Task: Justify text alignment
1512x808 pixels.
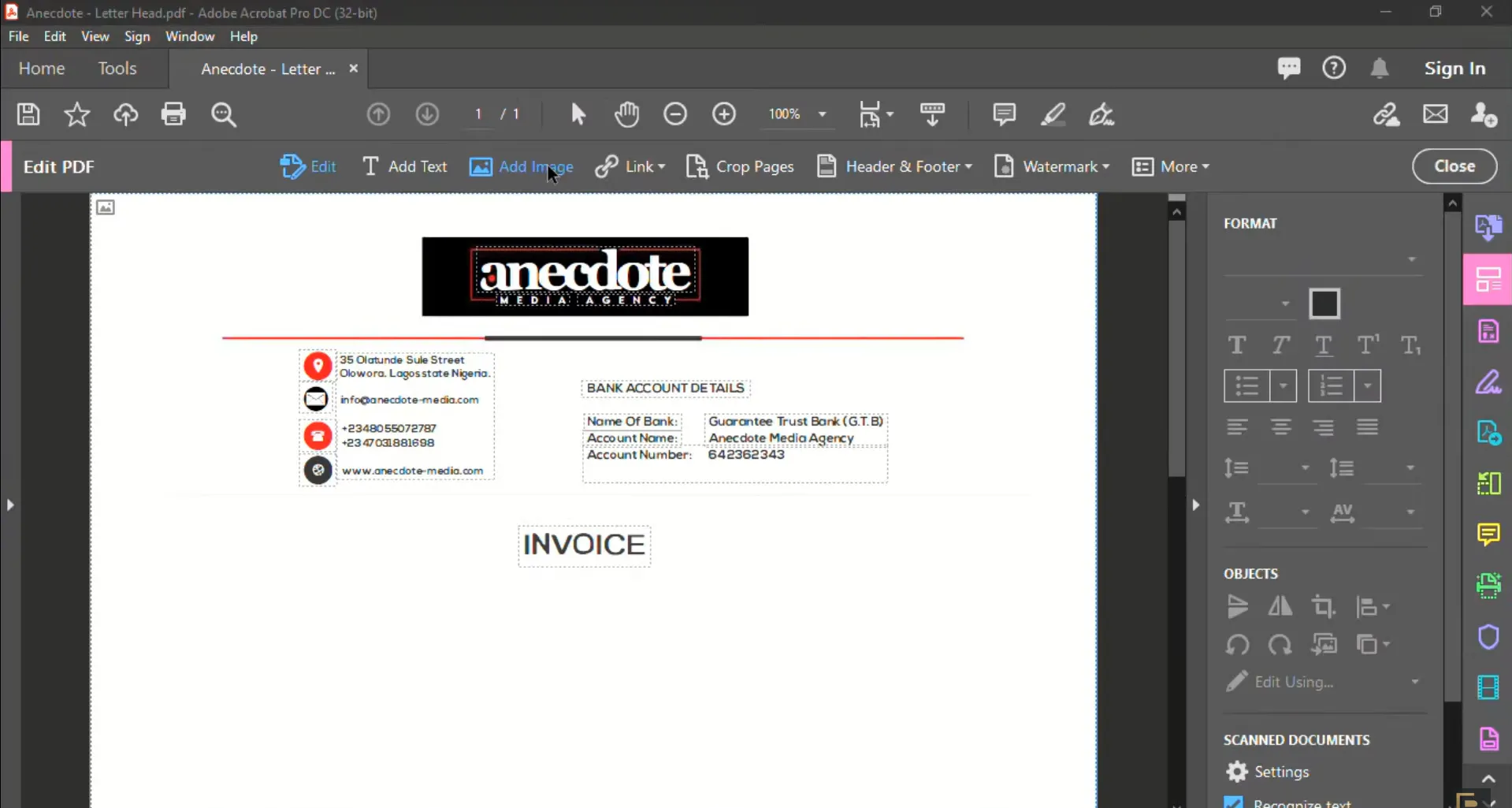Action: click(1368, 427)
